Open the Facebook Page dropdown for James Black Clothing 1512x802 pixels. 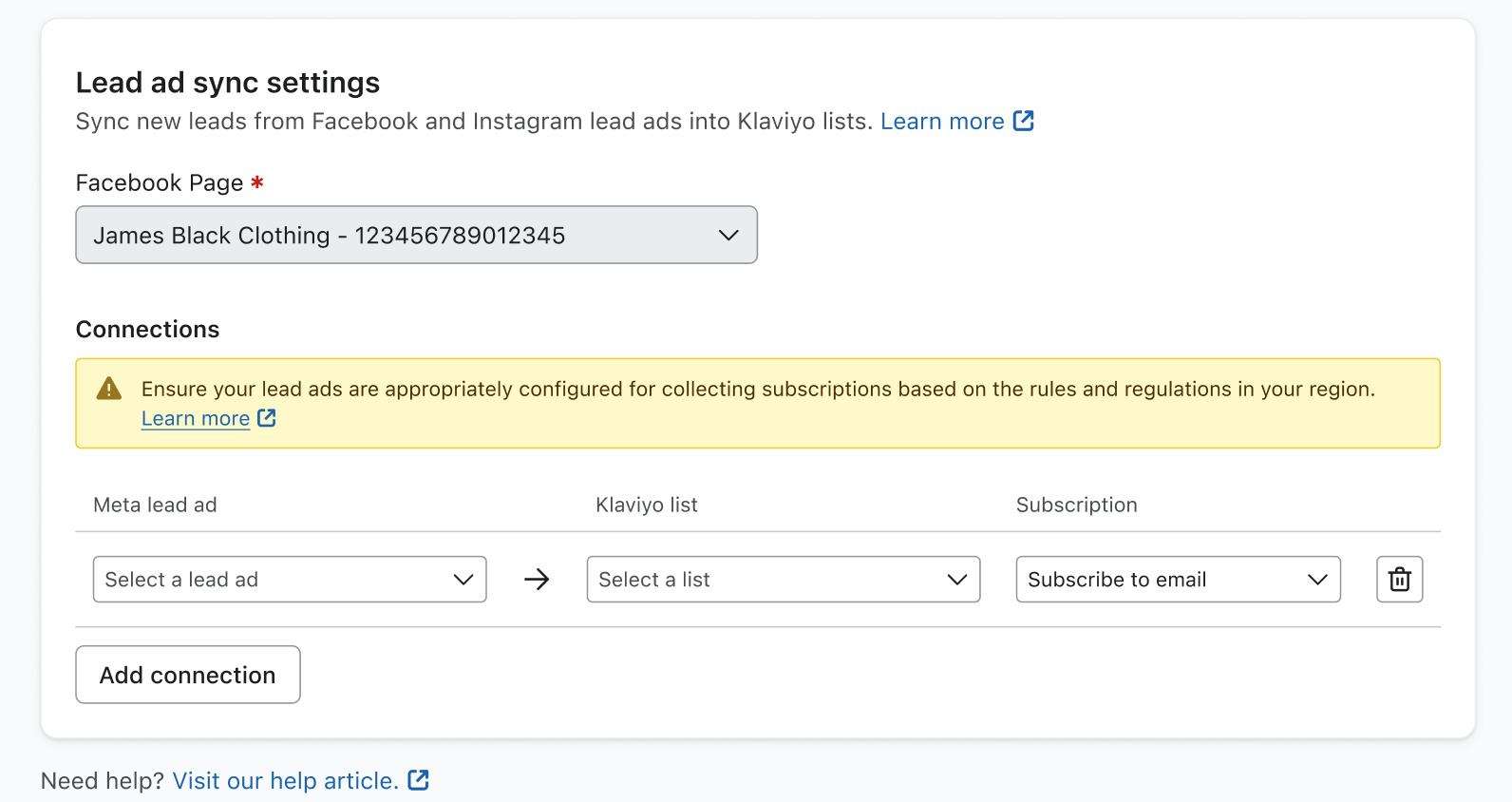click(416, 236)
